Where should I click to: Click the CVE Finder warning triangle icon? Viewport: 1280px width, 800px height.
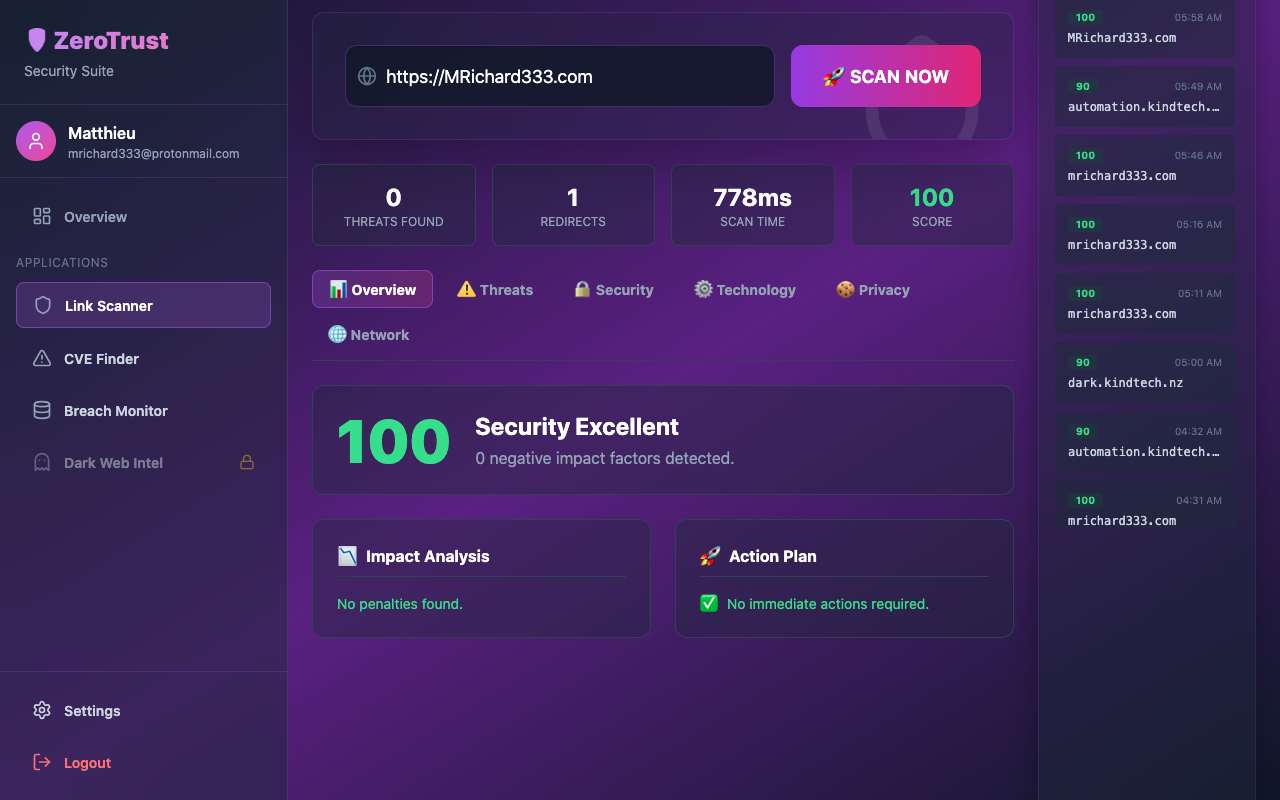coord(42,359)
